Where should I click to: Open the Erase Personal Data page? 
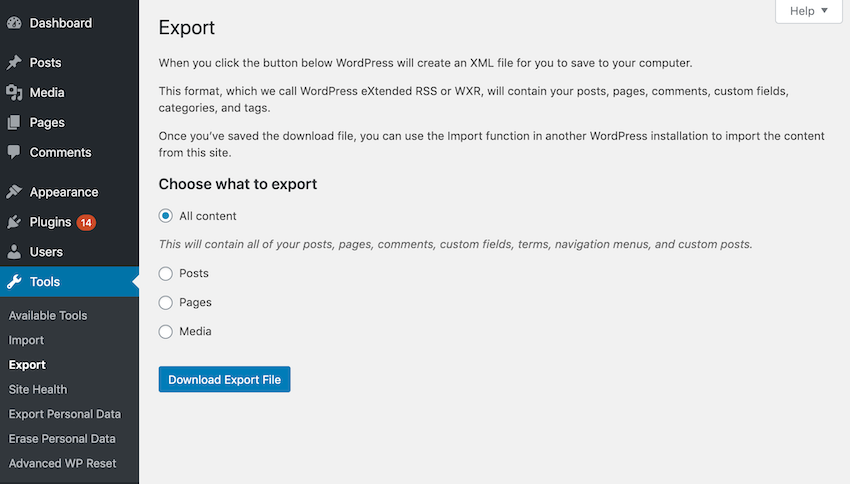(x=62, y=438)
